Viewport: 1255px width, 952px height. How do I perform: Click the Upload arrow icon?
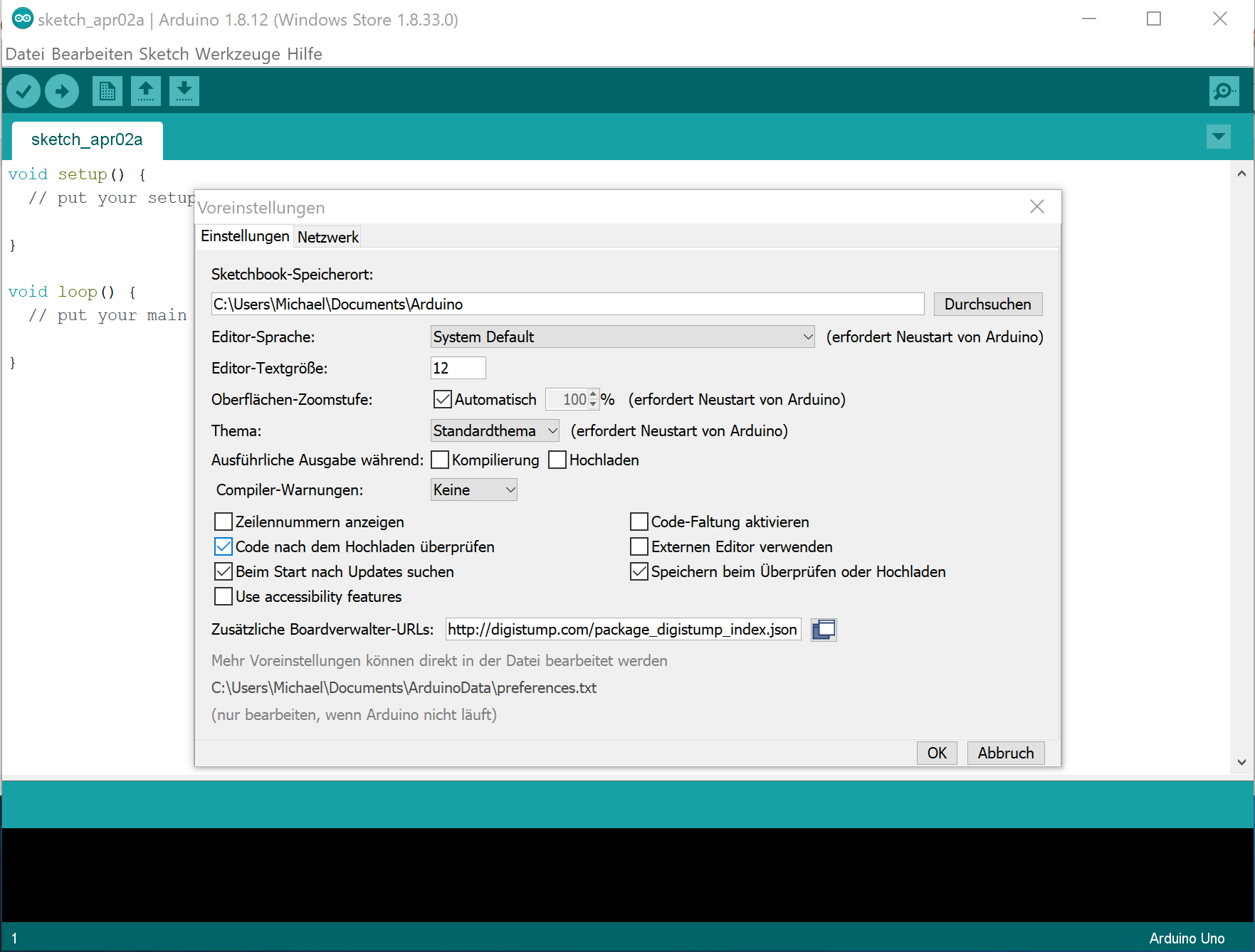click(x=62, y=91)
